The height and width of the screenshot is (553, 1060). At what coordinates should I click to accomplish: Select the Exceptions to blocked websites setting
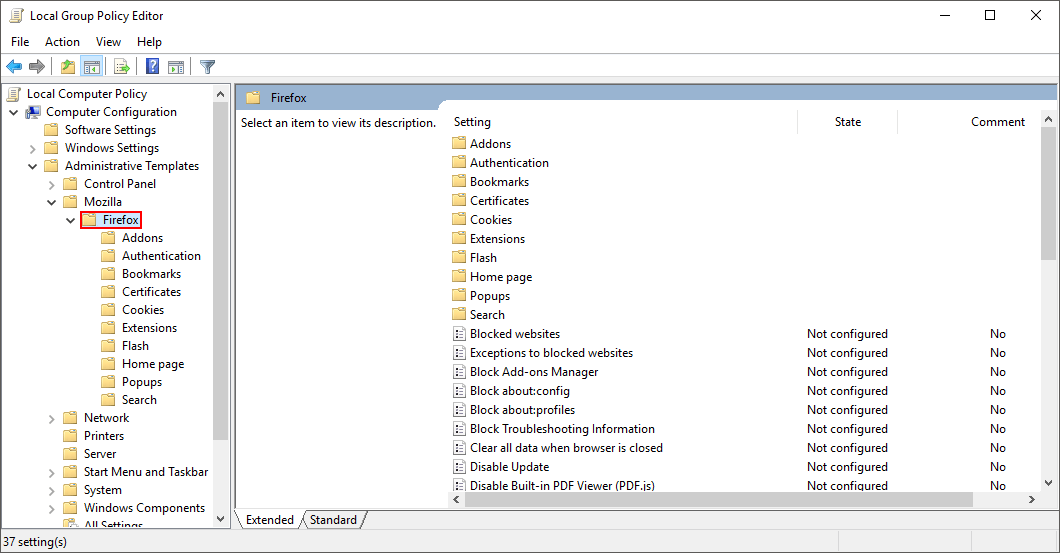552,353
